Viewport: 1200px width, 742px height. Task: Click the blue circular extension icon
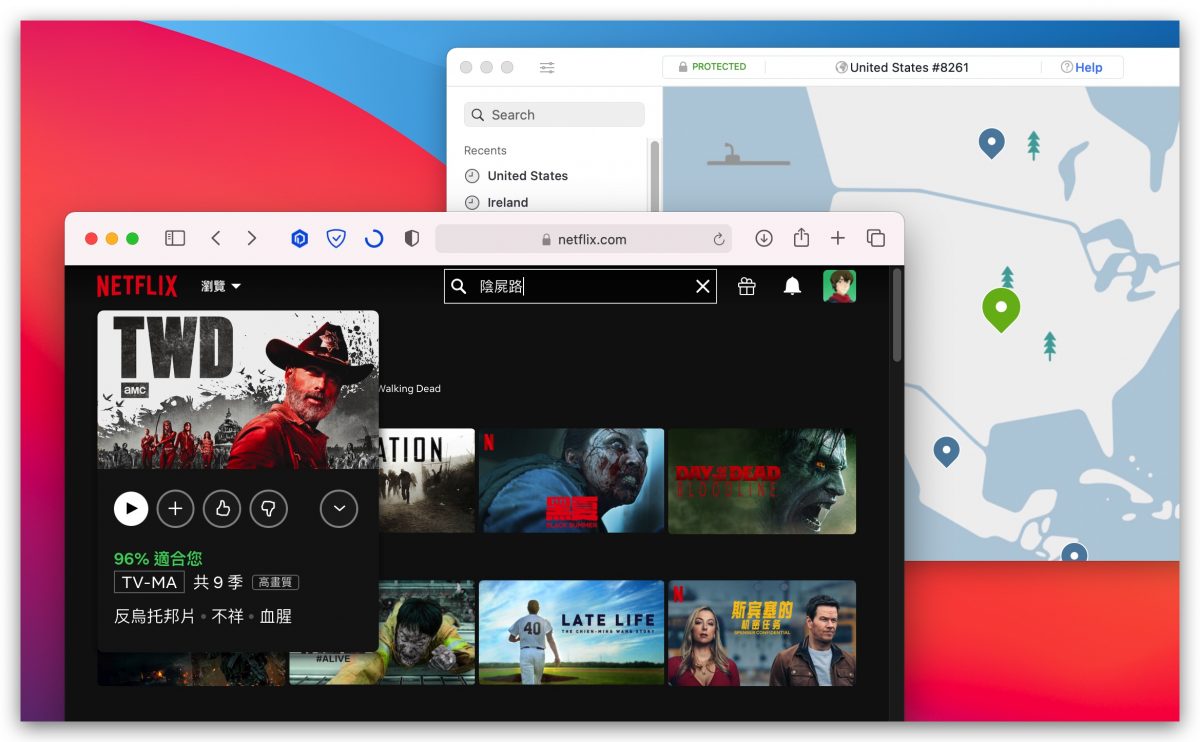point(374,238)
